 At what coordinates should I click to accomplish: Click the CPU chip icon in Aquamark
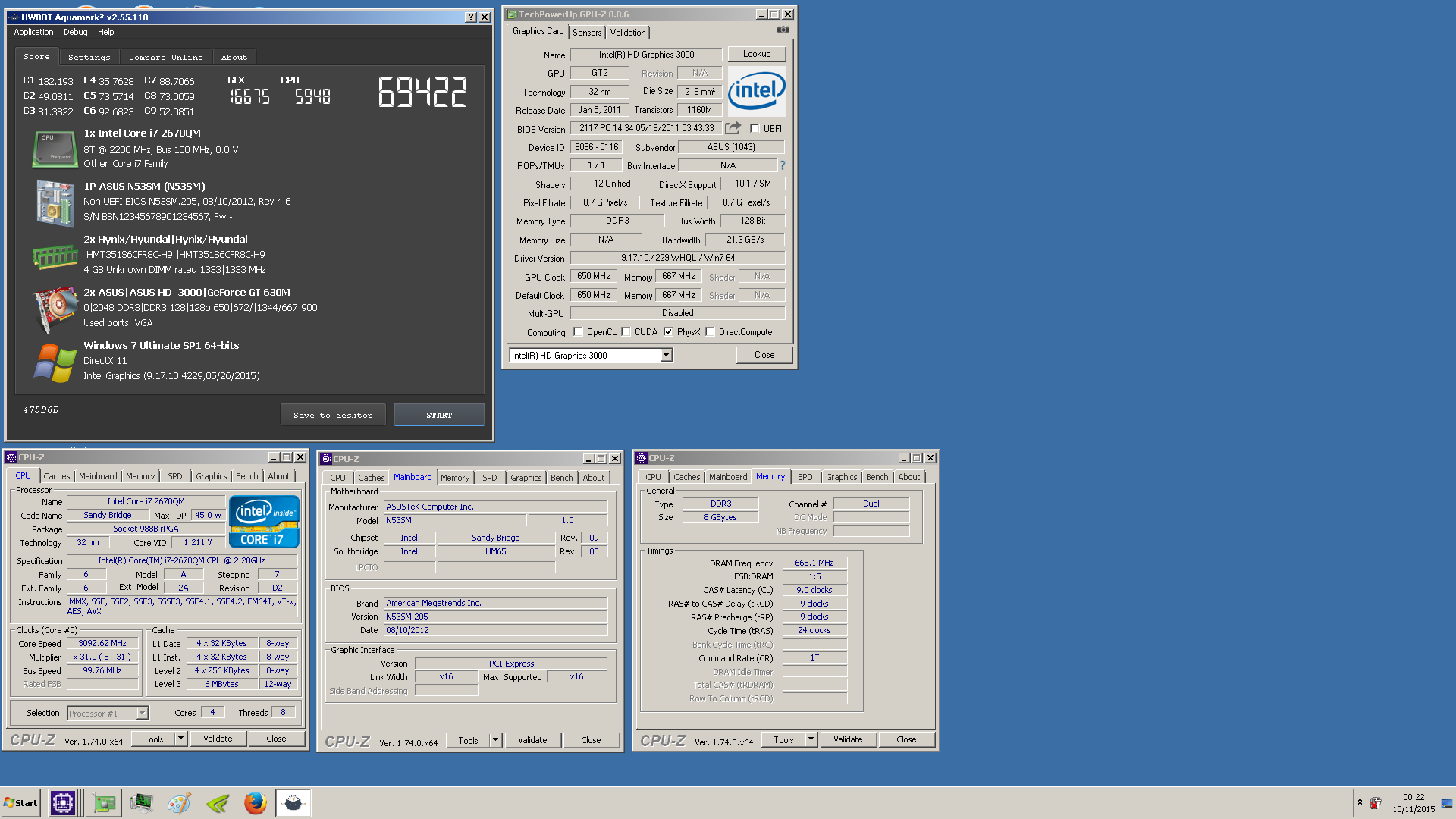pos(55,149)
